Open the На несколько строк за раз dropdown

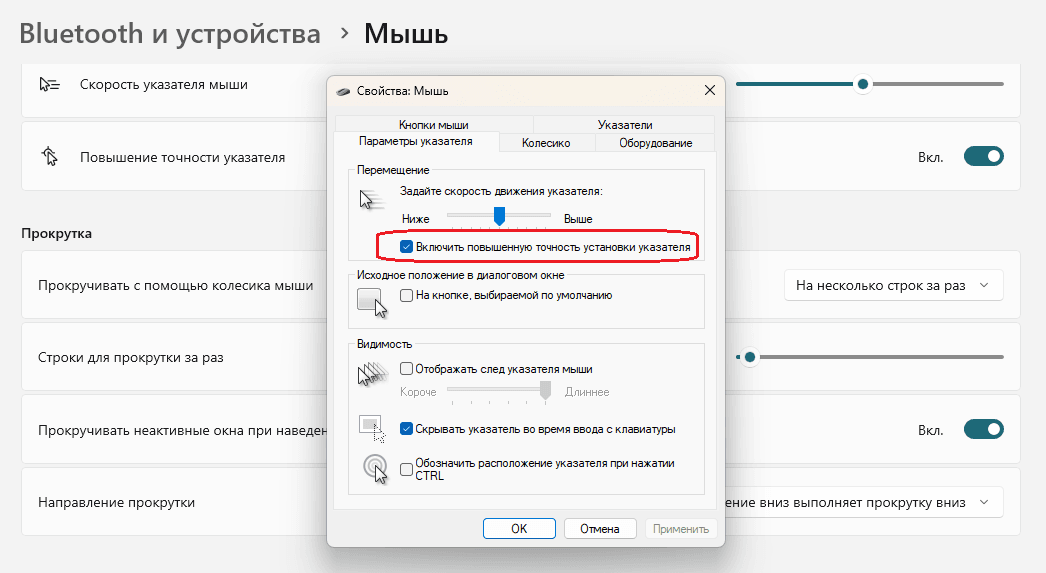click(x=893, y=285)
